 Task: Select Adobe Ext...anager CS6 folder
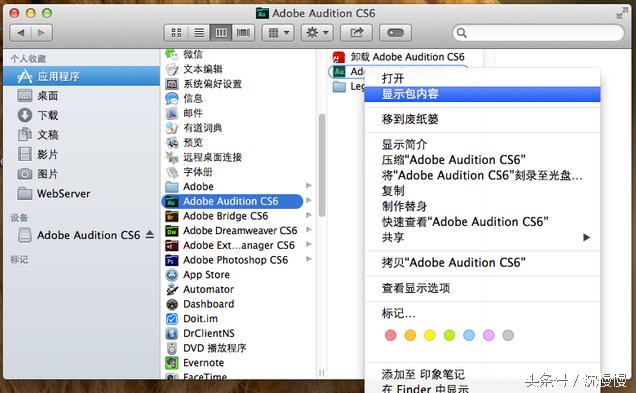point(238,245)
